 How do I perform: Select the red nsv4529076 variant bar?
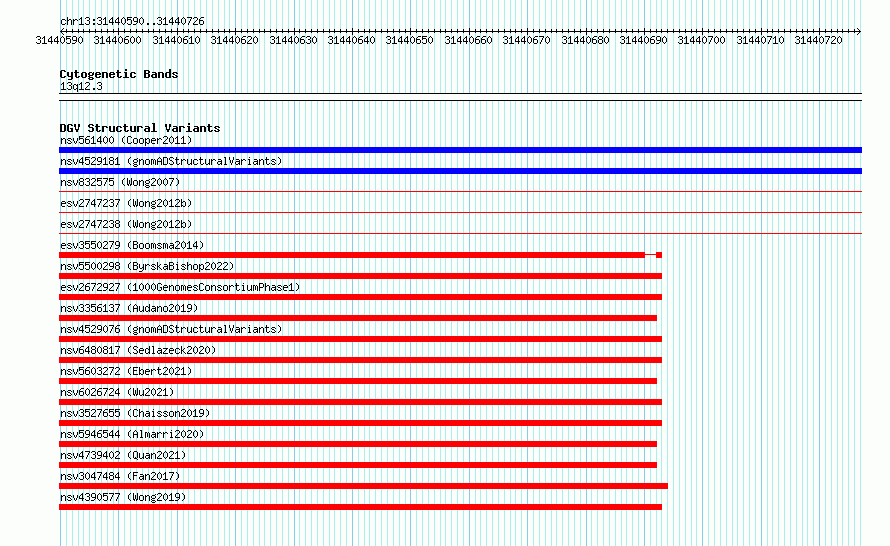(x=360, y=339)
